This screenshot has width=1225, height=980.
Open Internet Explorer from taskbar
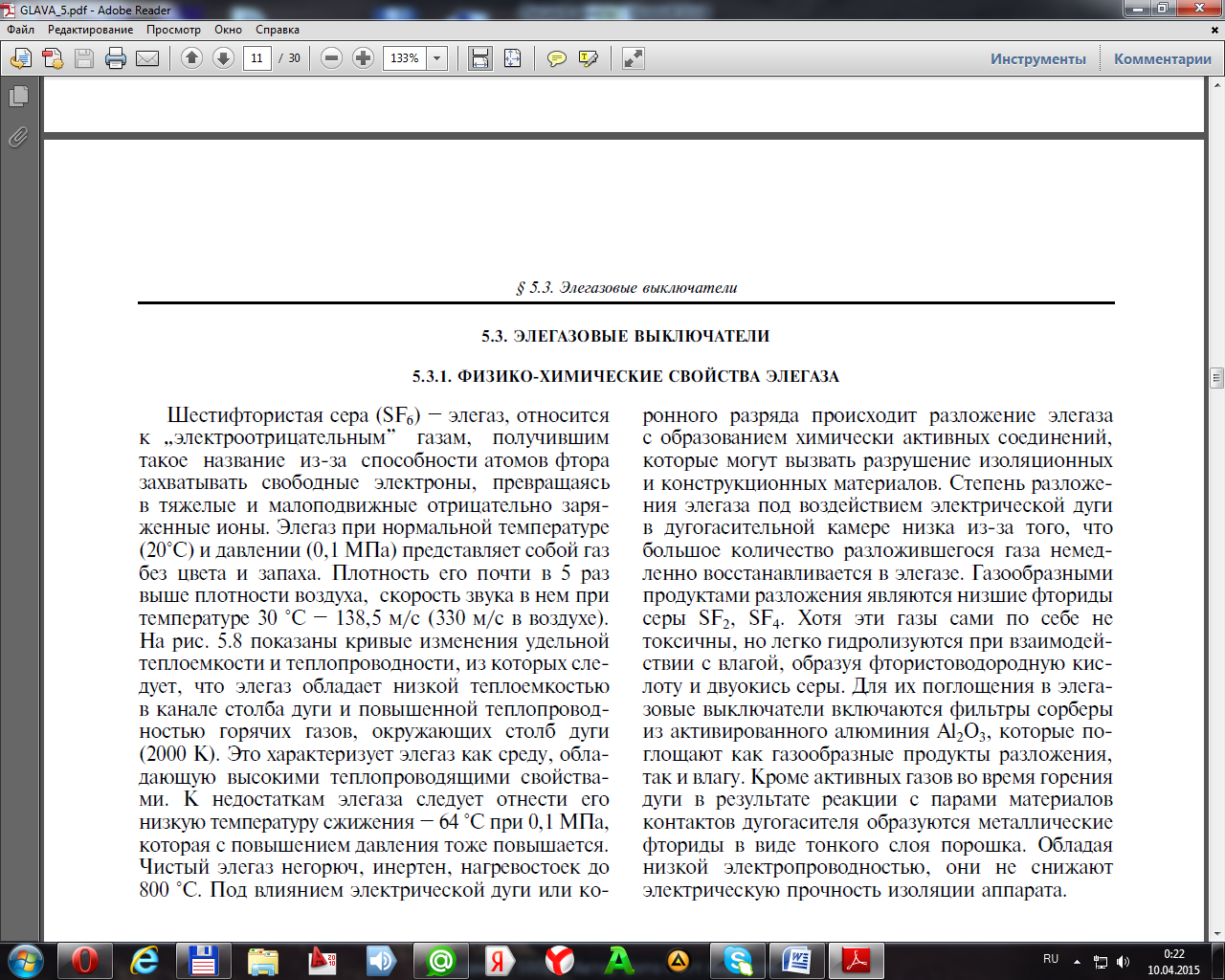point(145,960)
